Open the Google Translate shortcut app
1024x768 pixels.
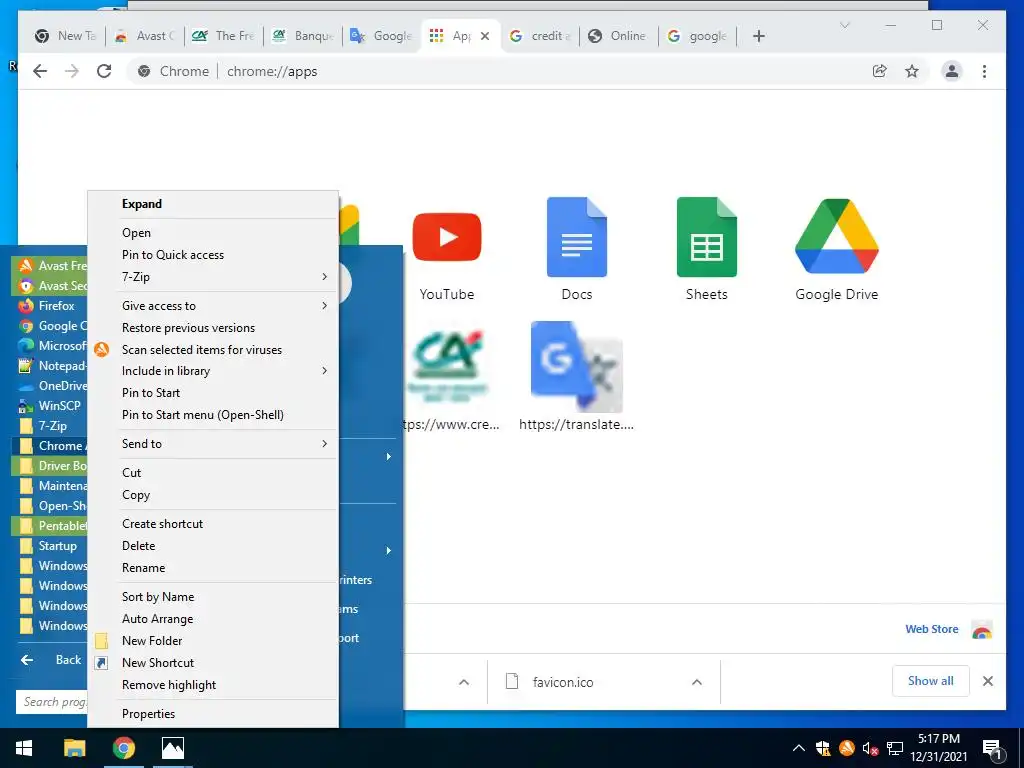(x=577, y=366)
